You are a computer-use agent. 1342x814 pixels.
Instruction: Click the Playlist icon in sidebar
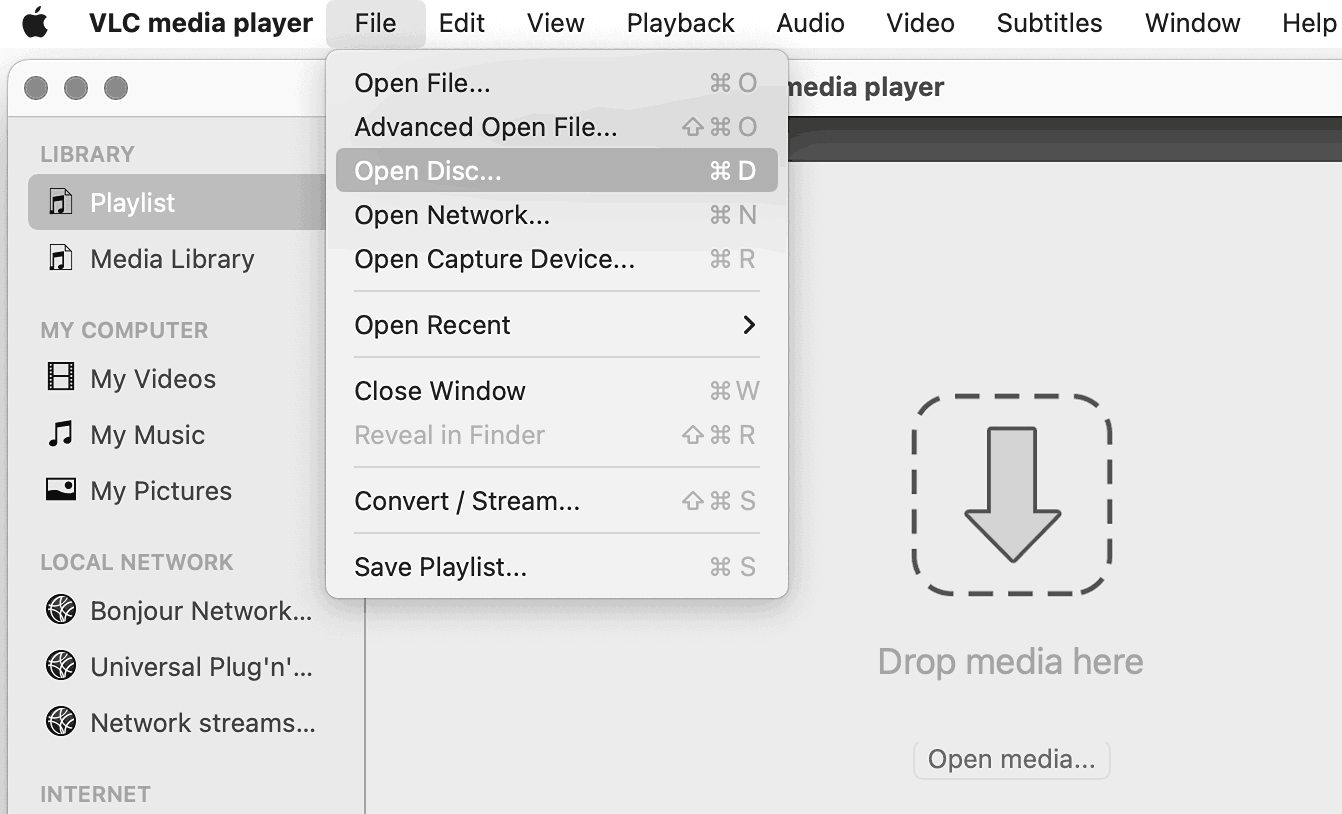point(61,203)
